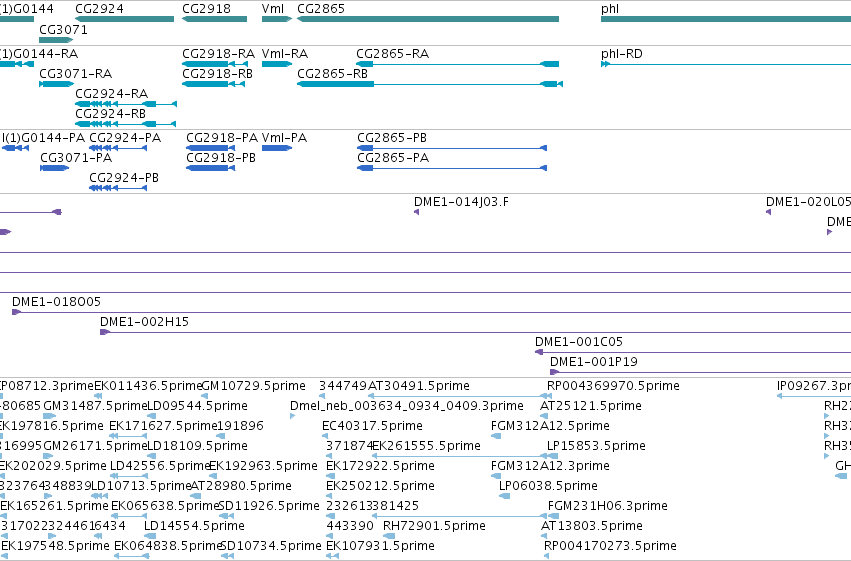
Task: Click the EK250212.5prime EST label
Action: pyautogui.click(x=380, y=486)
